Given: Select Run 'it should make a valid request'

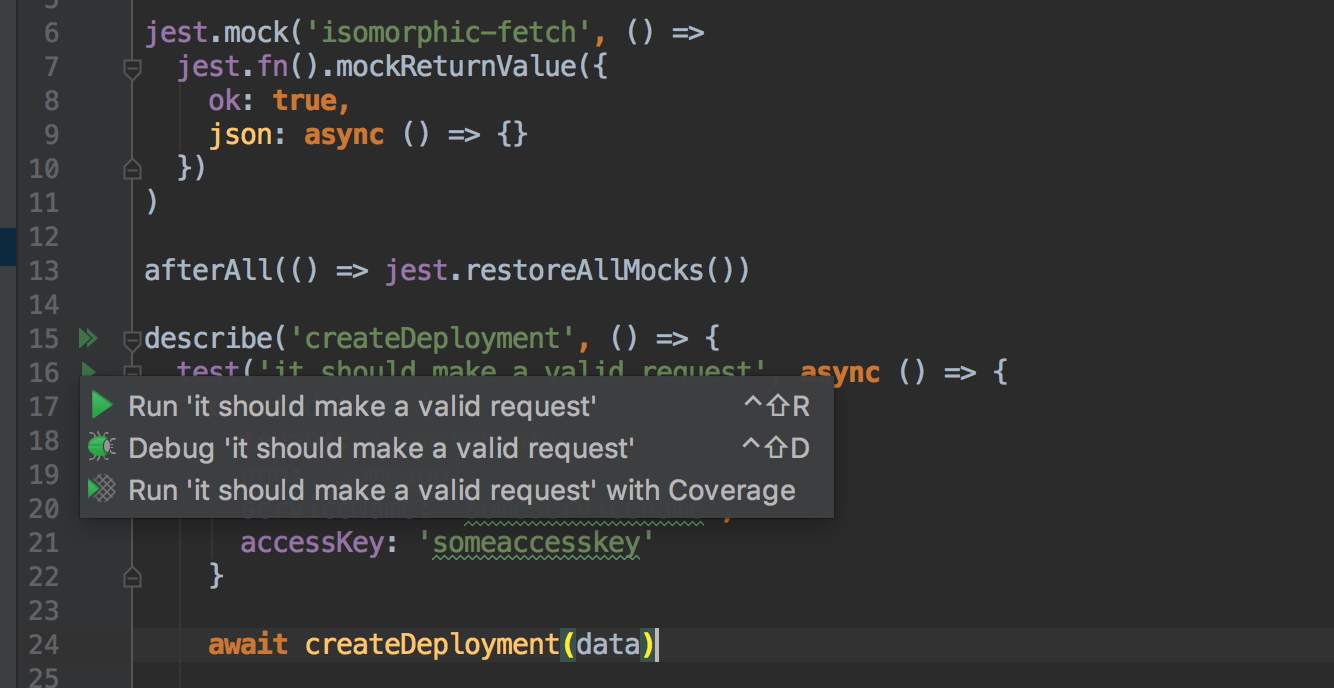Looking at the screenshot, I should [x=362, y=406].
